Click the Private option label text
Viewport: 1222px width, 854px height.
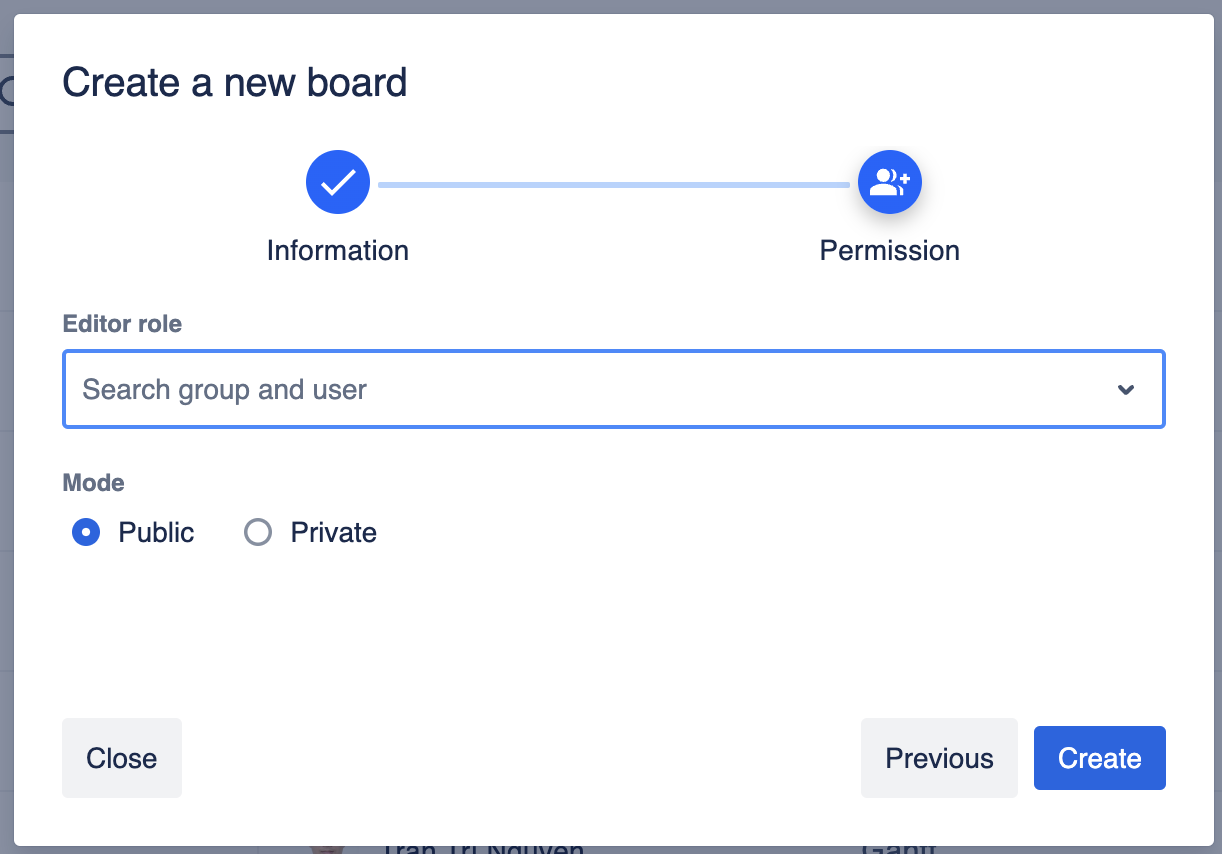(333, 533)
